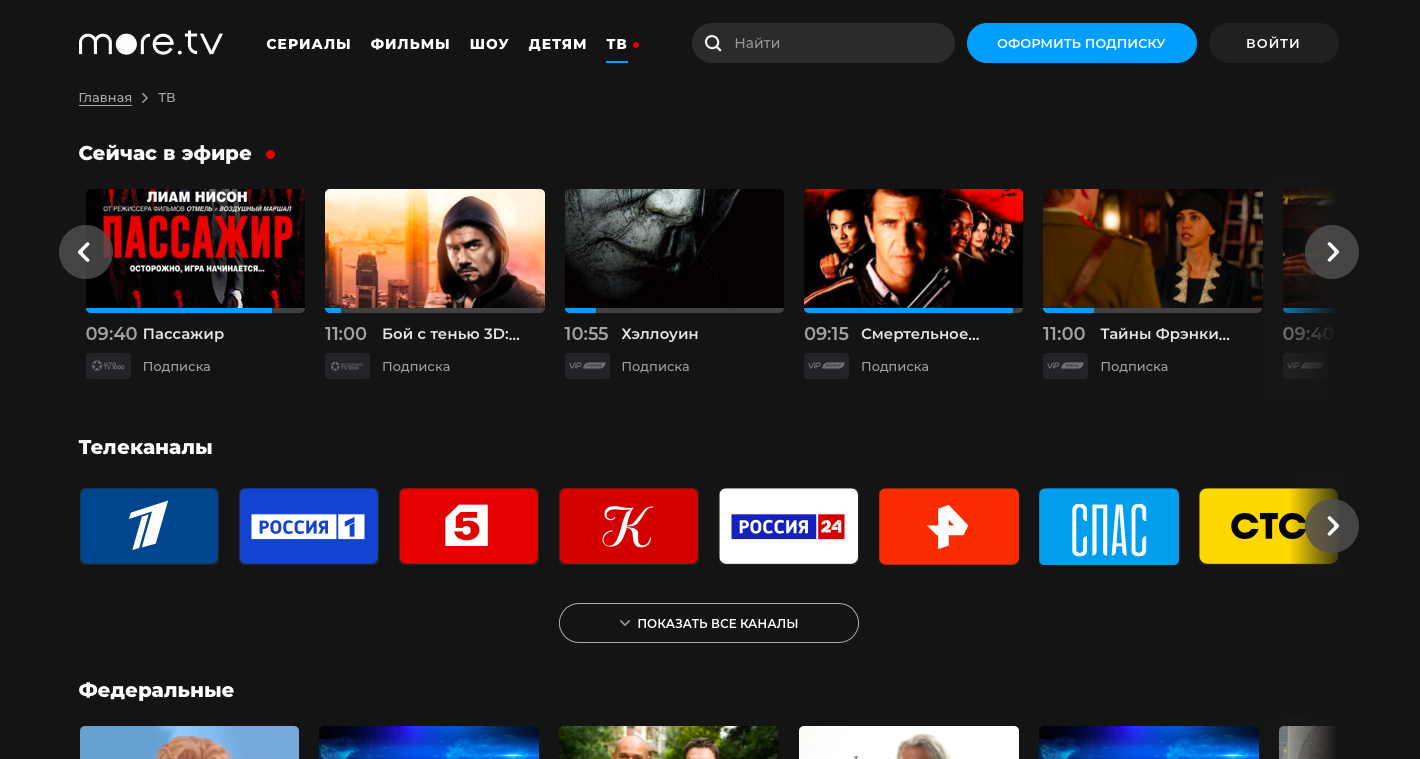Open the РЕН ТВ channel tile

[x=949, y=526]
